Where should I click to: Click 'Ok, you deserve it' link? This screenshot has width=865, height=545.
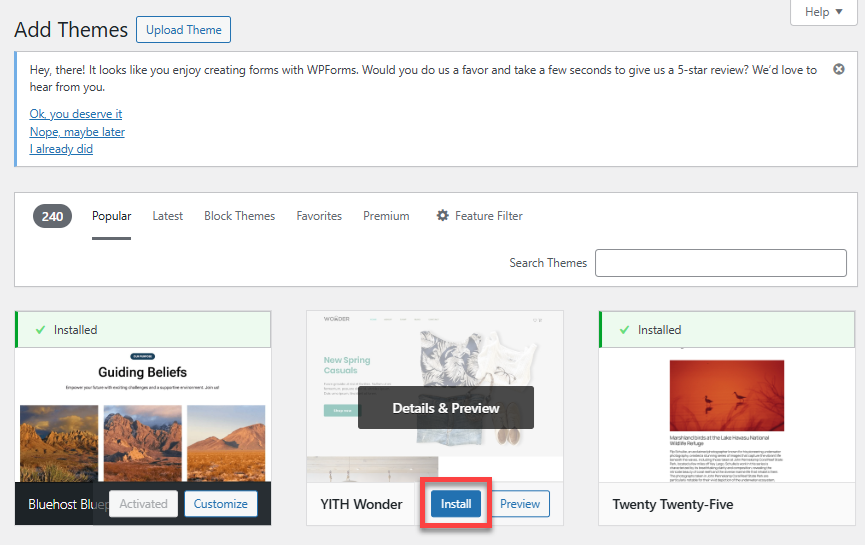click(x=76, y=114)
